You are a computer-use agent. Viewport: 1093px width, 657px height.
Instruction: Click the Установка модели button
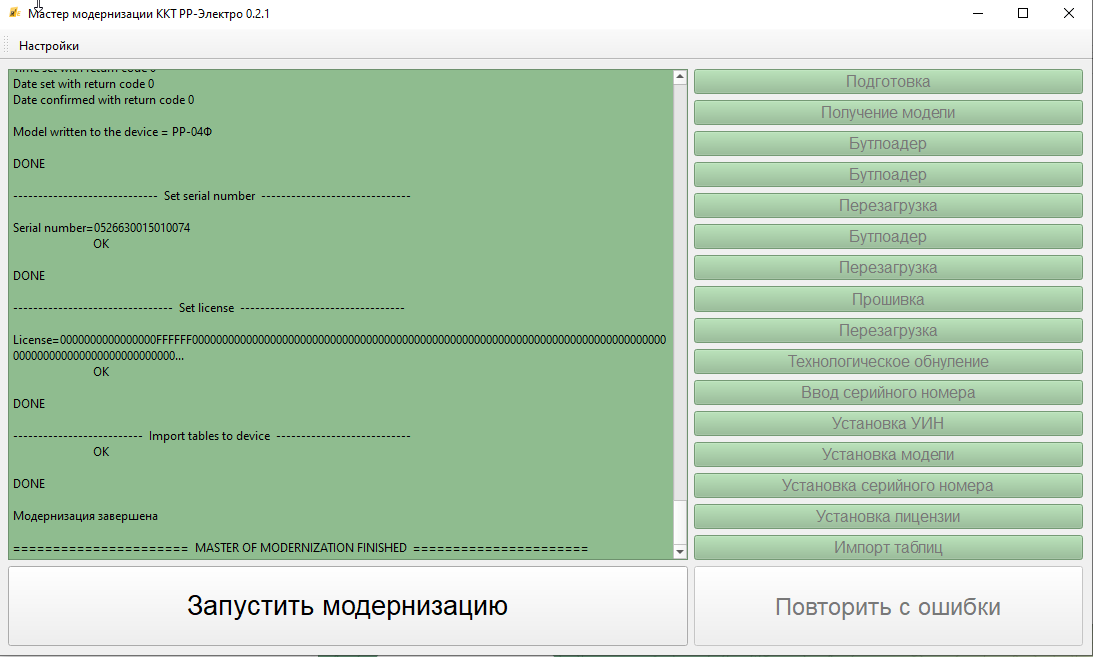point(888,454)
